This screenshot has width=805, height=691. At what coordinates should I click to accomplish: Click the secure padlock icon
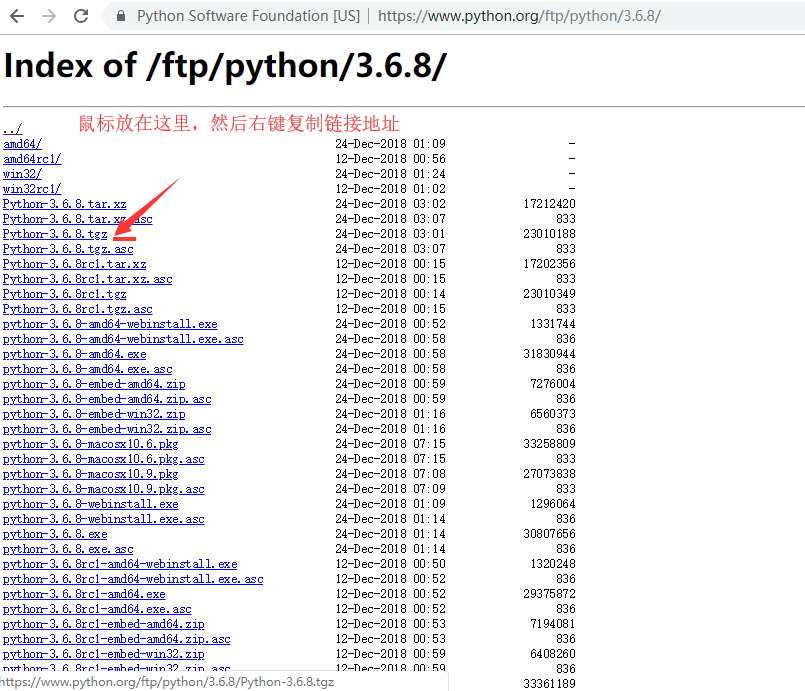121,16
